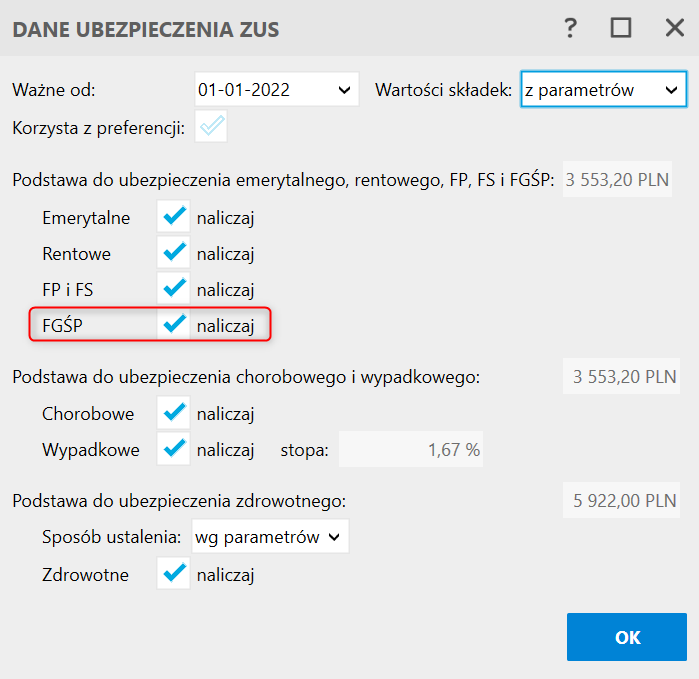Image resolution: width=699 pixels, height=679 pixels.
Task: Click the chorobowe and wypadkowe base field
Action: [624, 377]
